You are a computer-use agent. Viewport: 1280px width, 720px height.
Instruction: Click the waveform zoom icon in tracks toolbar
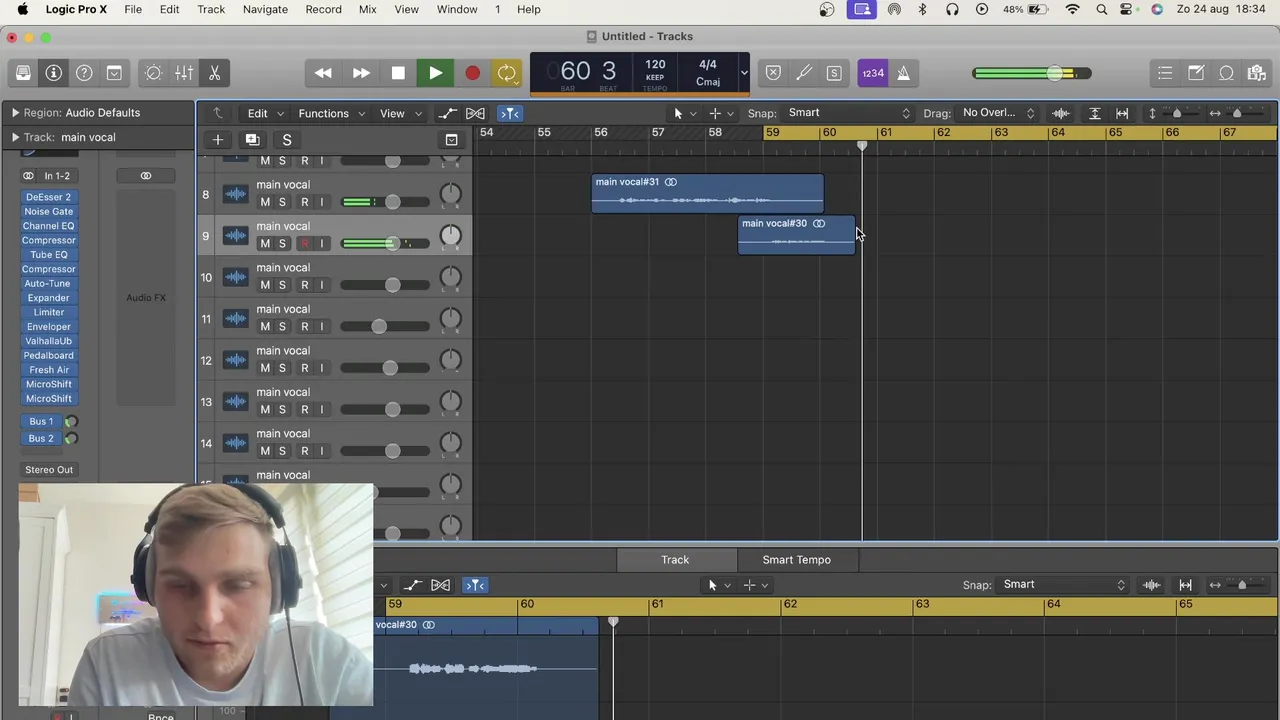tap(1061, 113)
